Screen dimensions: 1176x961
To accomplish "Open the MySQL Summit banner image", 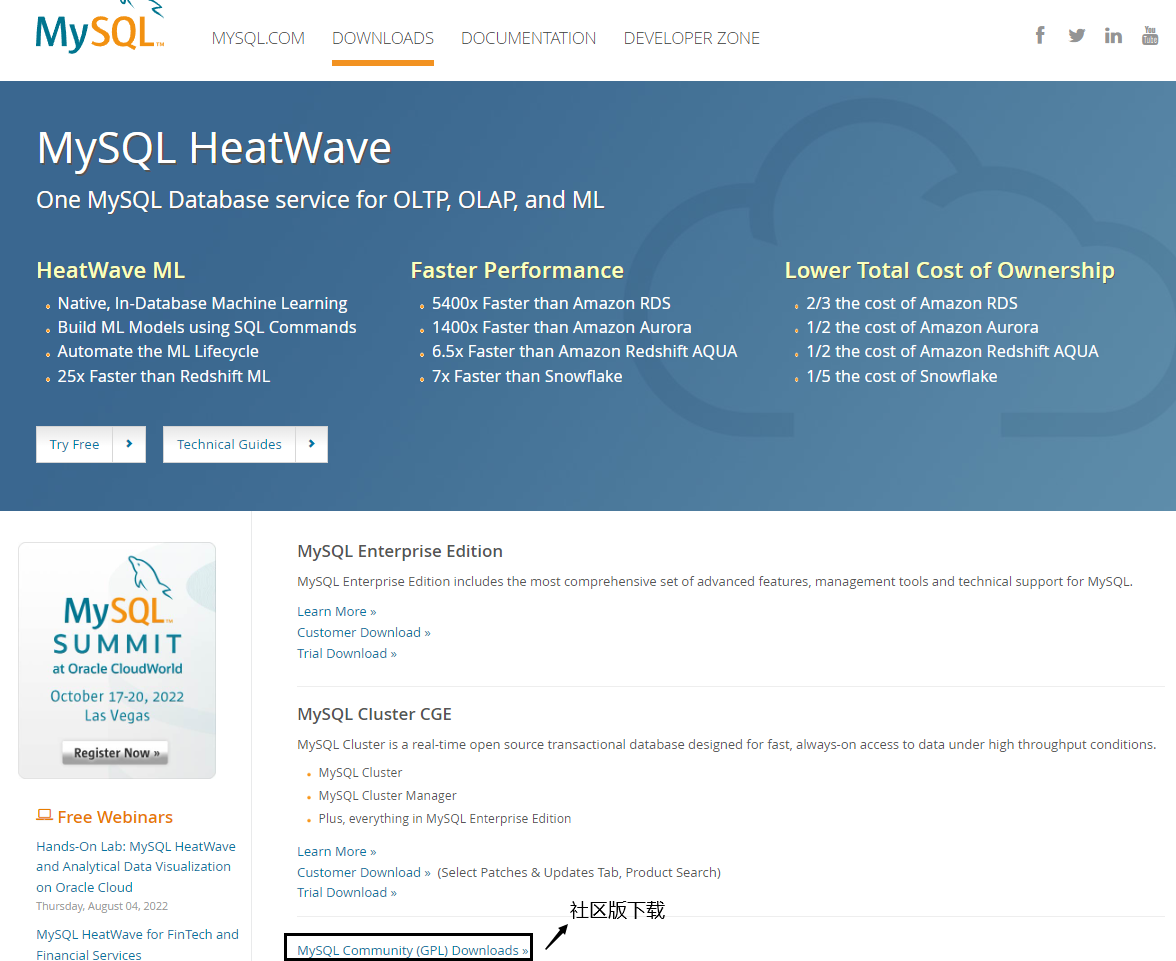I will click(x=117, y=660).
